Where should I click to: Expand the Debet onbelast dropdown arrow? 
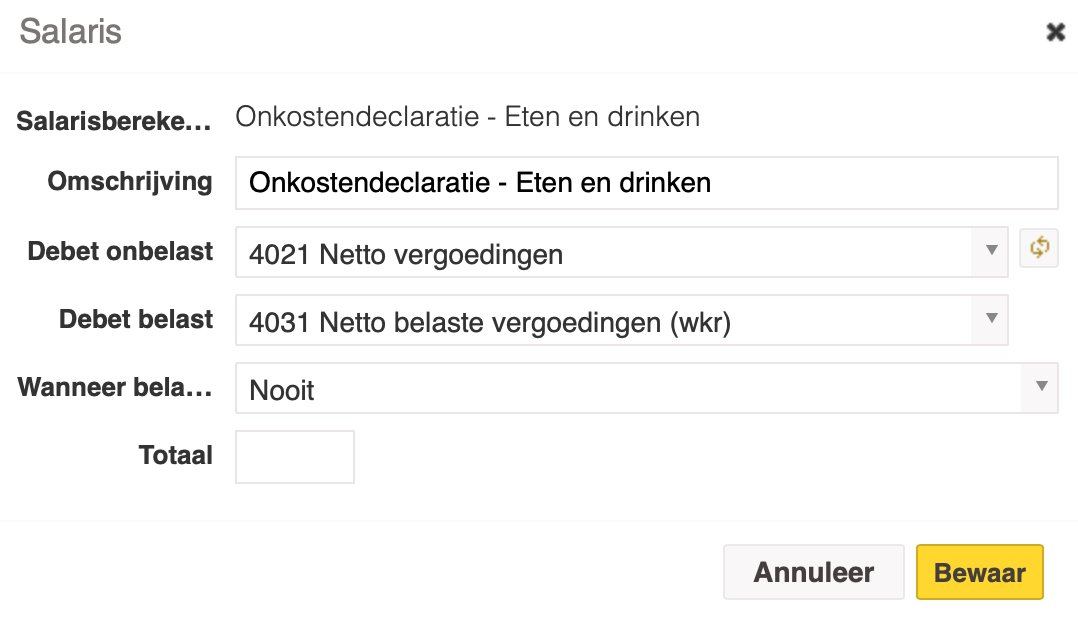click(991, 250)
